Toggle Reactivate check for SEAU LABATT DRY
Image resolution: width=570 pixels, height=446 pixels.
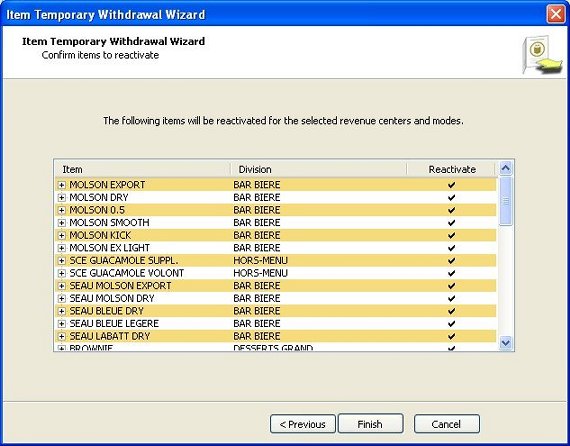click(451, 336)
